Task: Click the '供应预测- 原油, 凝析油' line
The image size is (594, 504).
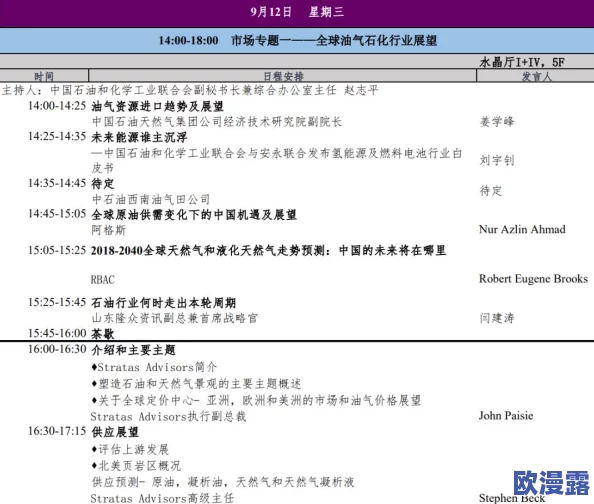Action: tap(223, 482)
